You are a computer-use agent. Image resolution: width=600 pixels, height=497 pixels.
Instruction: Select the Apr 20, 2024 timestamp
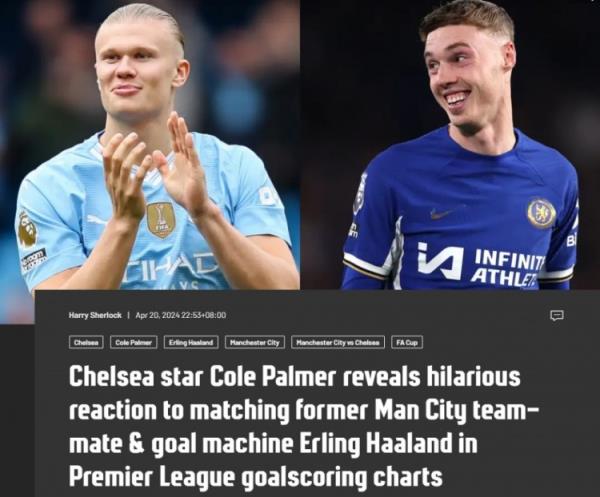tap(181, 315)
